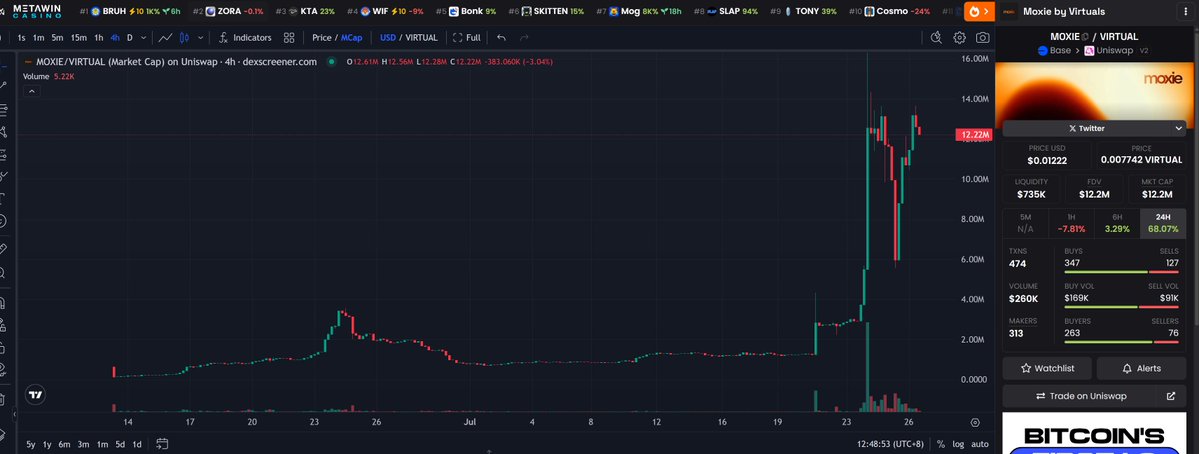This screenshot has width=1199, height=454.
Task: Click the Alerts button
Action: click(x=1141, y=368)
